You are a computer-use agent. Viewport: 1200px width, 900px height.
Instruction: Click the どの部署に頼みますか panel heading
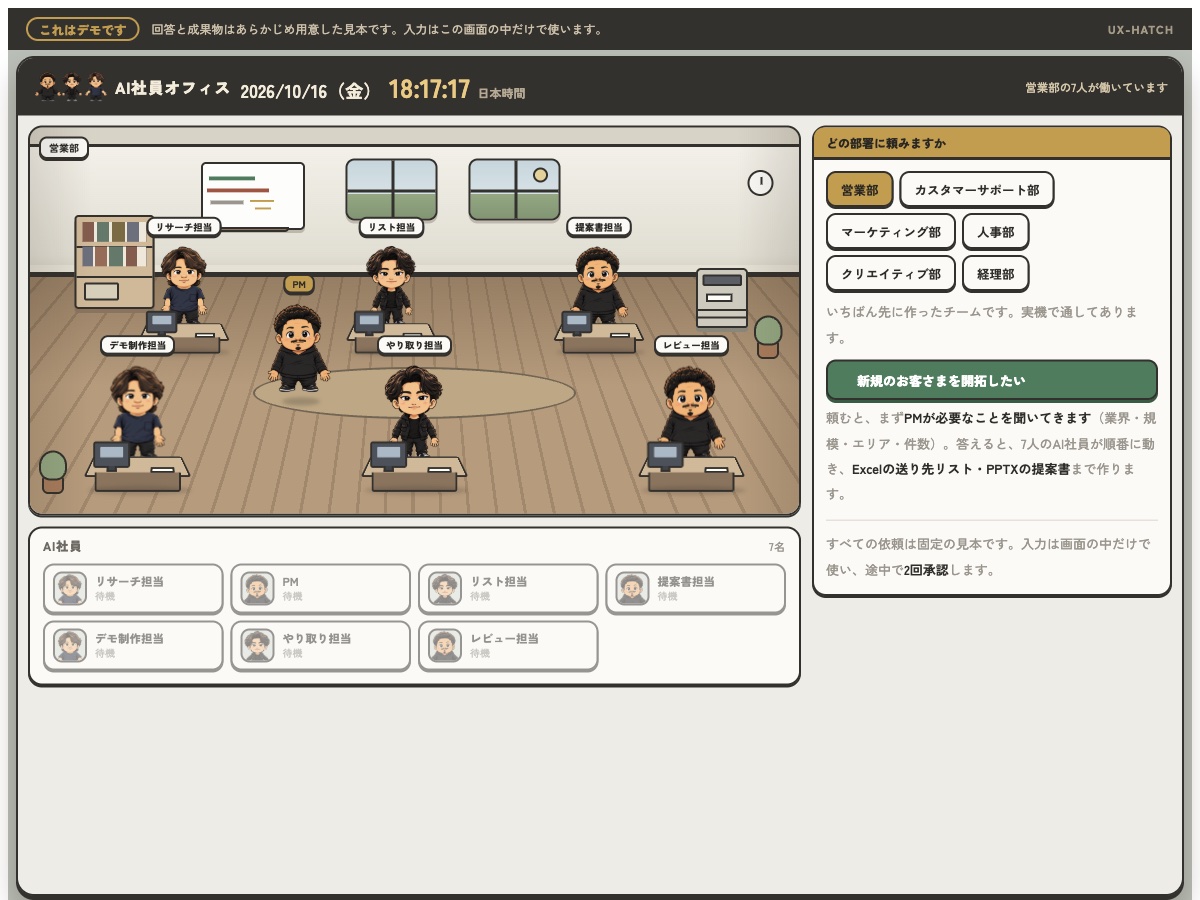point(887,143)
